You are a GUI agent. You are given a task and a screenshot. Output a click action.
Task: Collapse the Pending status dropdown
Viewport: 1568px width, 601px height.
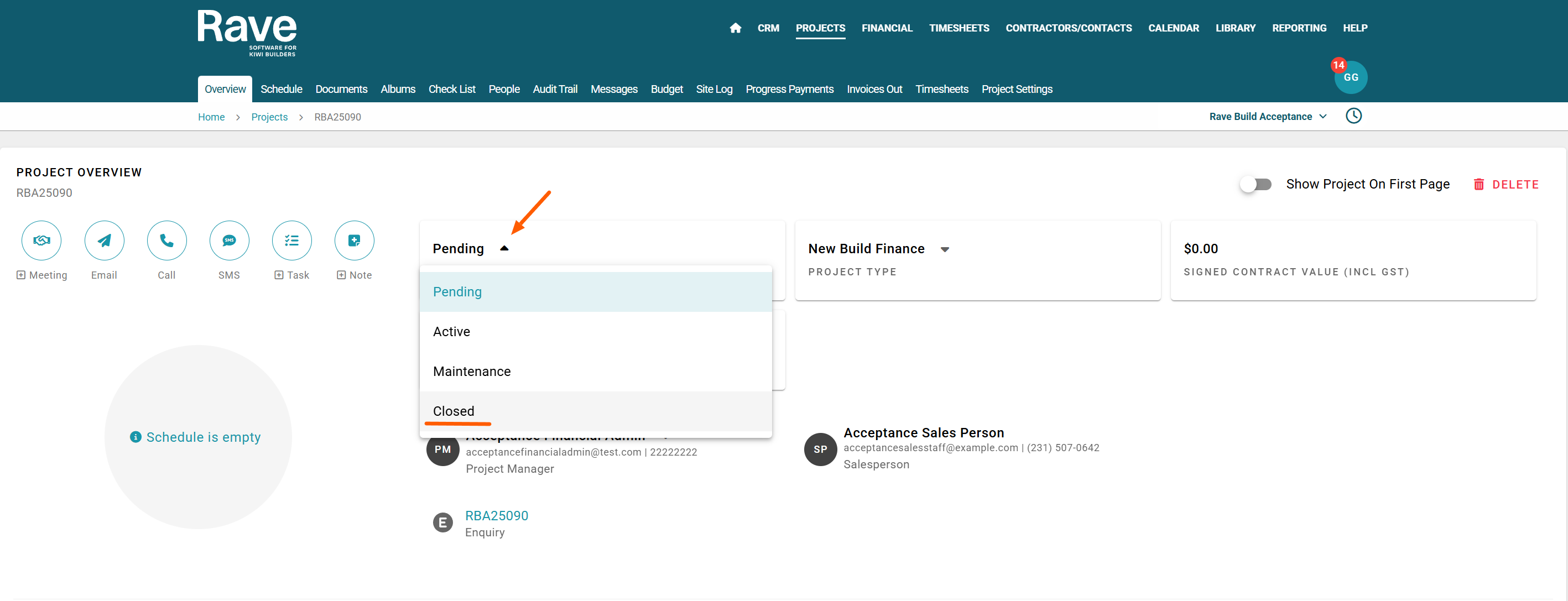503,248
